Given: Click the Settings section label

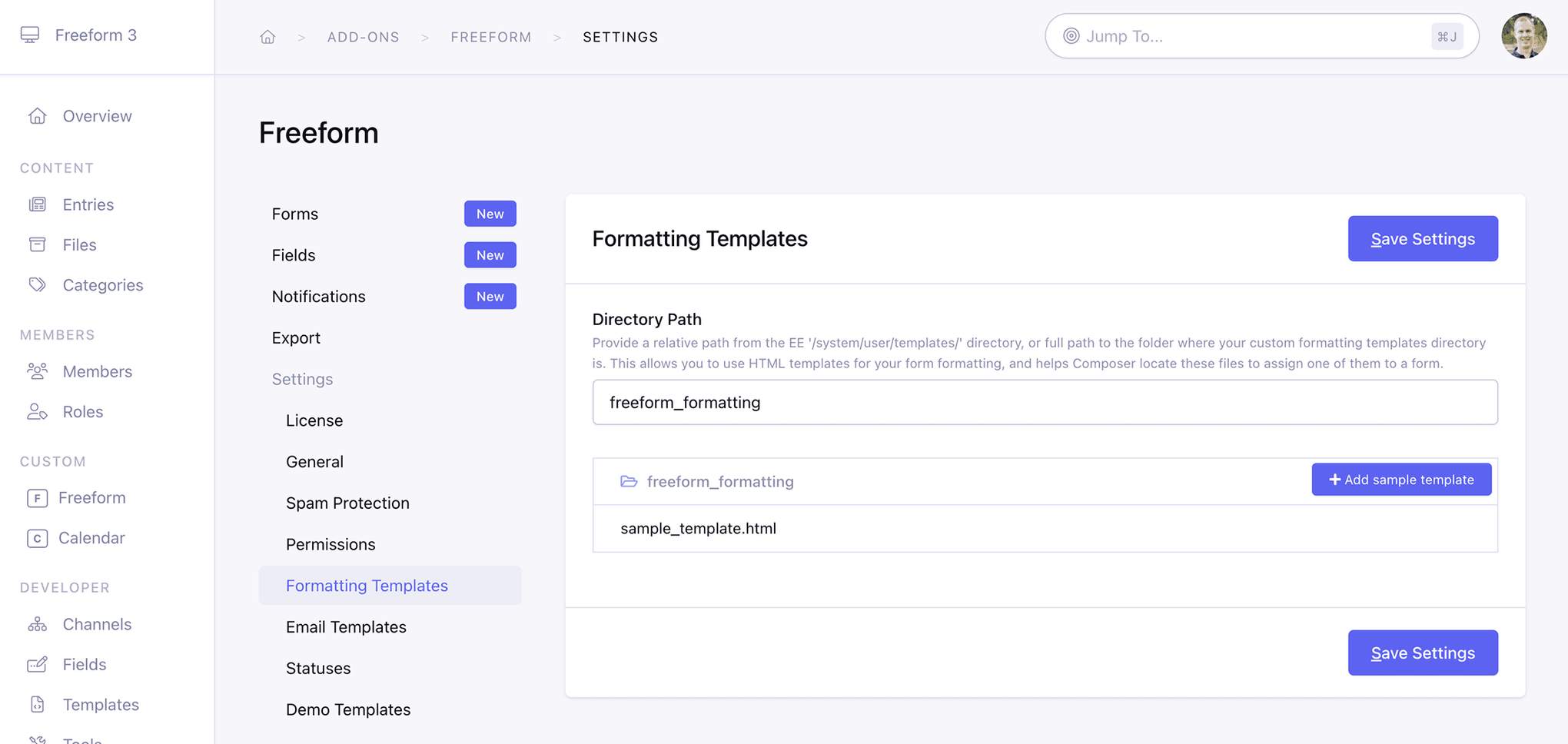Looking at the screenshot, I should (x=302, y=379).
